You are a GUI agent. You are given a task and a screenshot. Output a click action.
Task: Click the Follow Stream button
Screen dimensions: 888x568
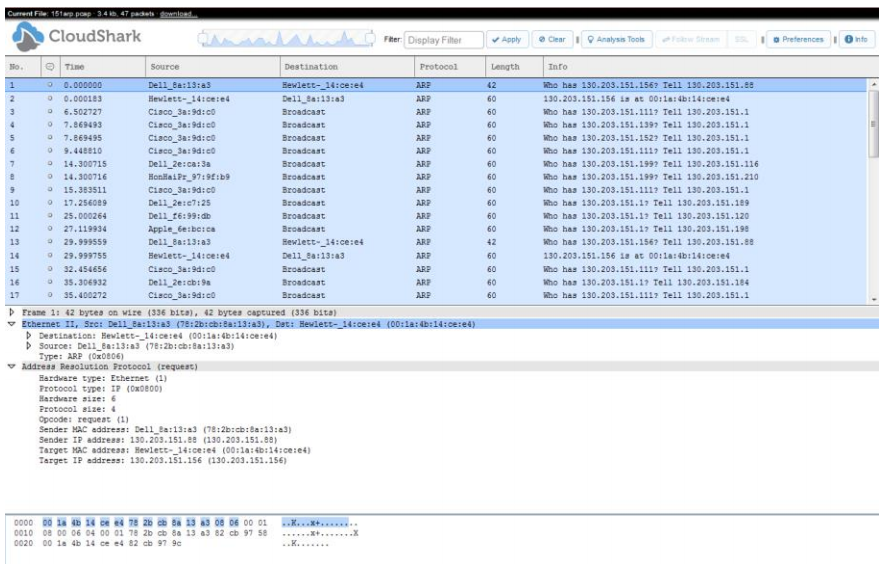click(691, 39)
